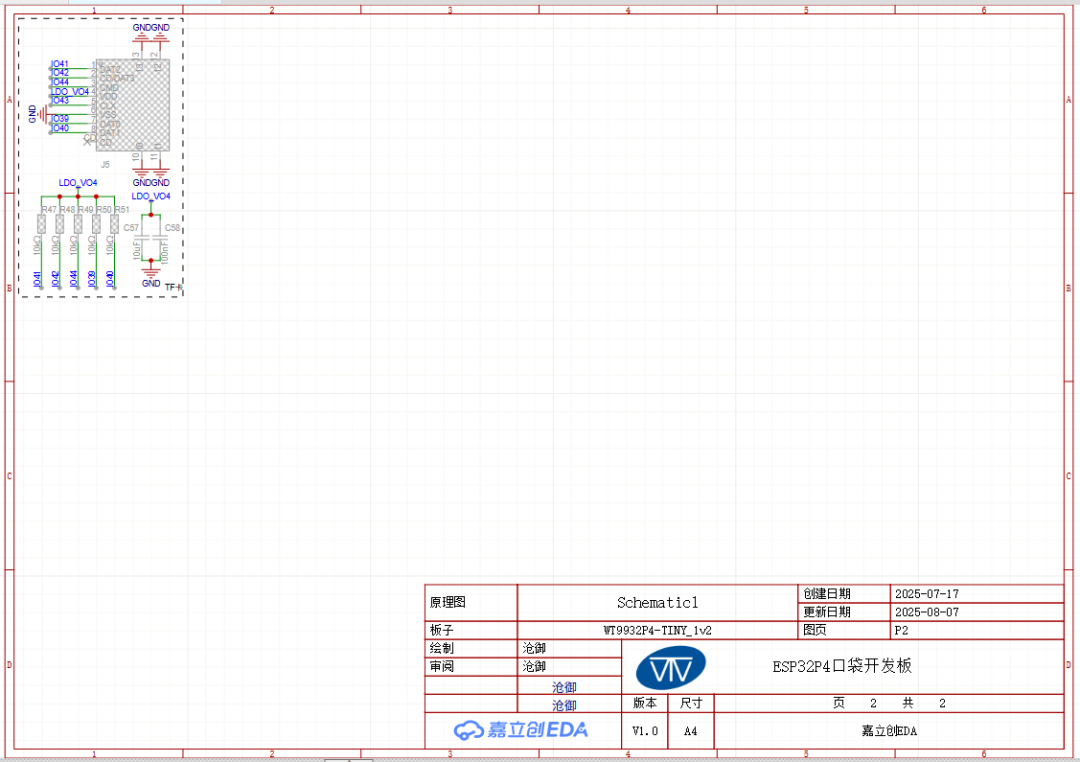This screenshot has height=762, width=1080.
Task: Select the IO44 label below resistor R49
Action: coord(74,279)
